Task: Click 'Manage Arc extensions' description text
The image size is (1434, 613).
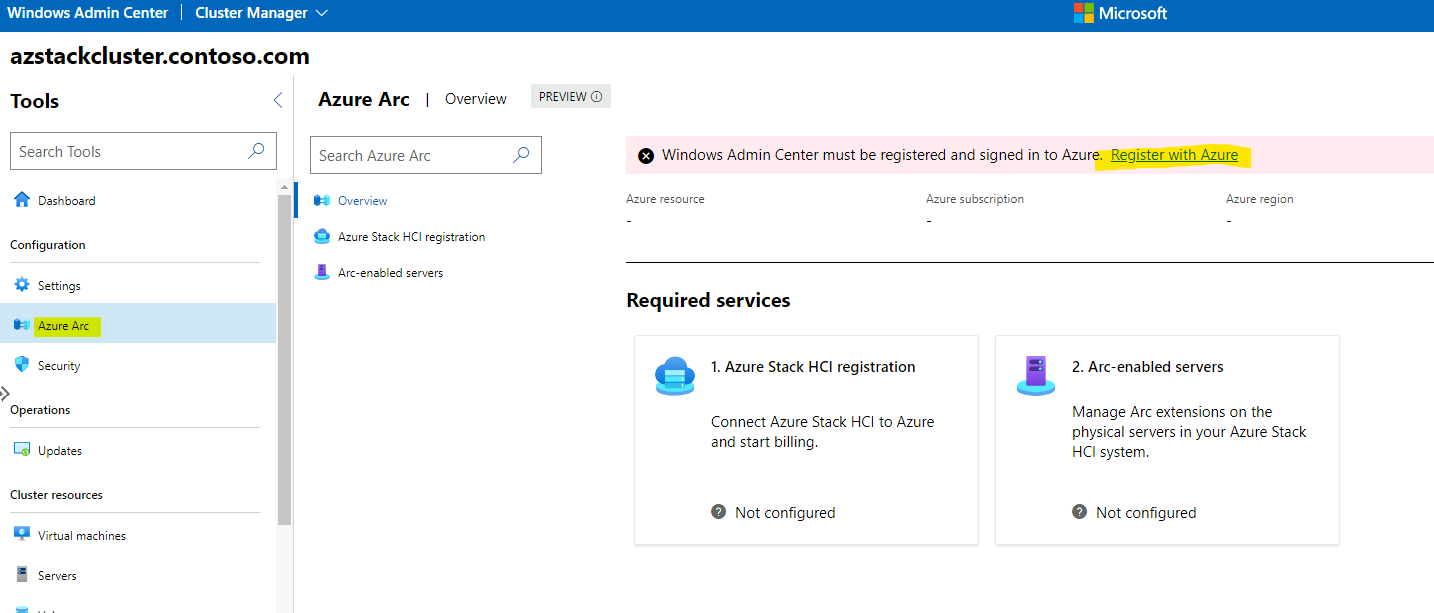Action: (1189, 432)
